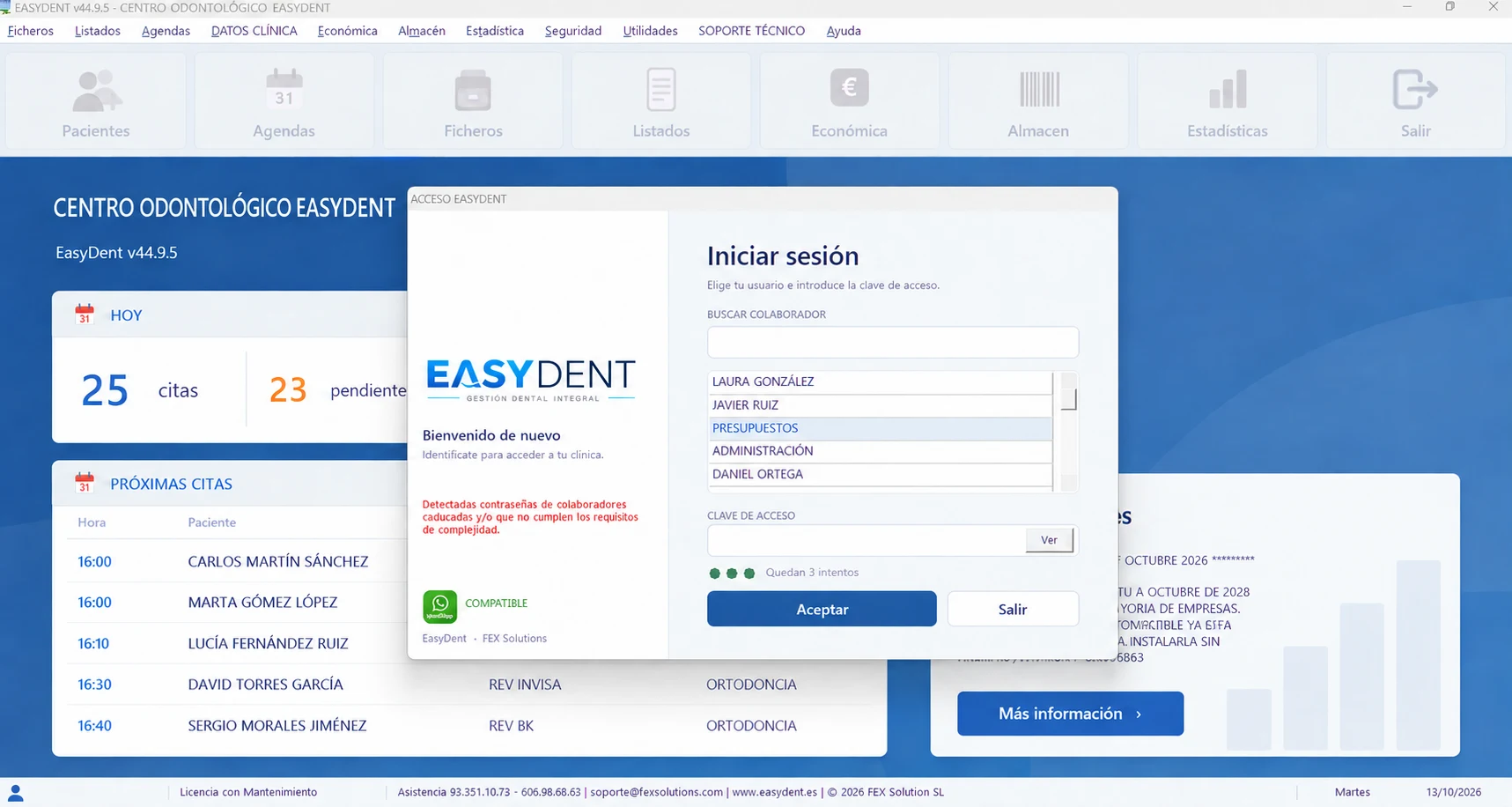This screenshot has width=1512, height=807.
Task: Open the SOPORTE TÉCNICO menu
Action: click(752, 31)
